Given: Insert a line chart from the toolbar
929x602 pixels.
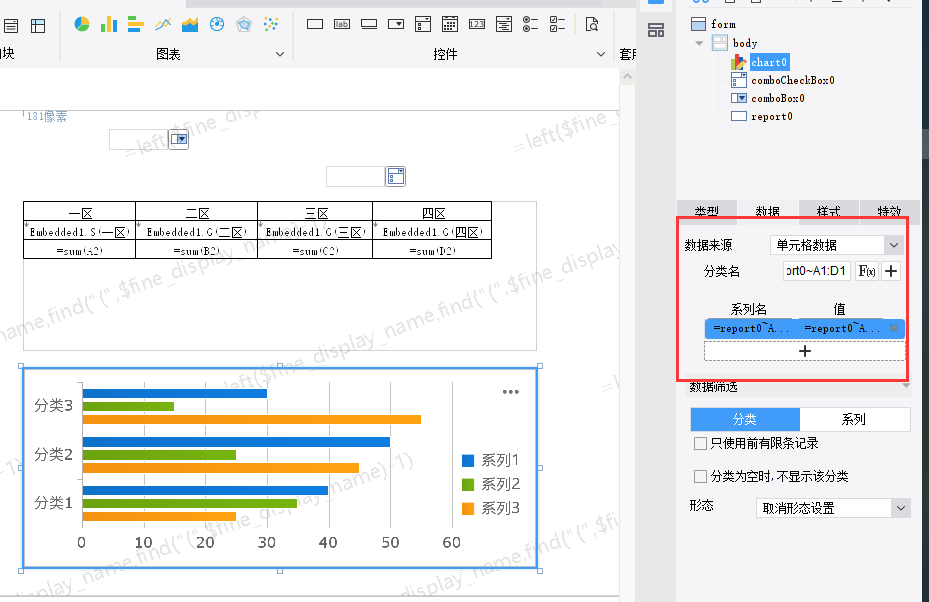Looking at the screenshot, I should tap(163, 24).
